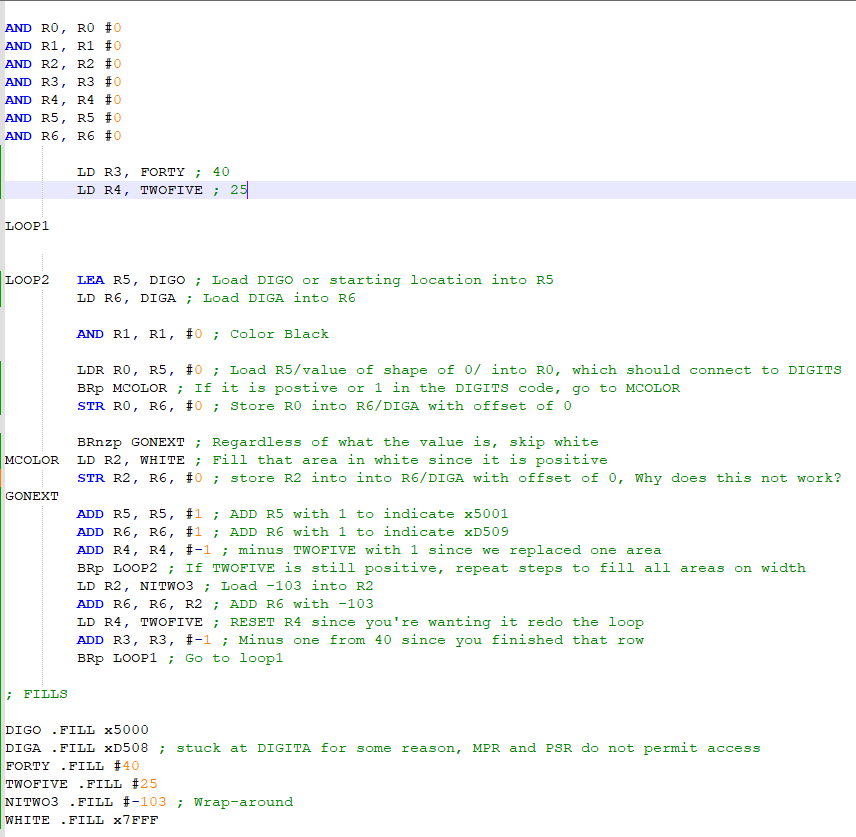Click the green margin bar beside LD R3, FORTY
This screenshot has height=837, width=856.
point(3,171)
